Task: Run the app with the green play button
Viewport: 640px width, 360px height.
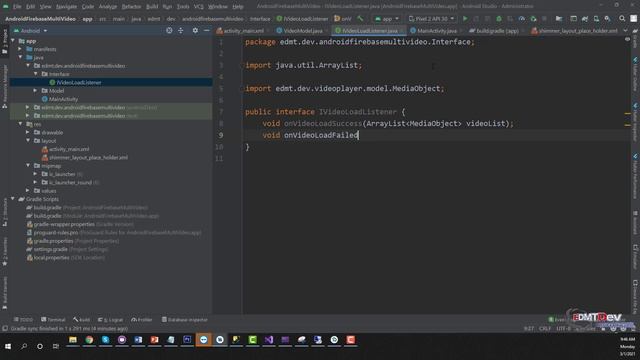Action: 465,19
